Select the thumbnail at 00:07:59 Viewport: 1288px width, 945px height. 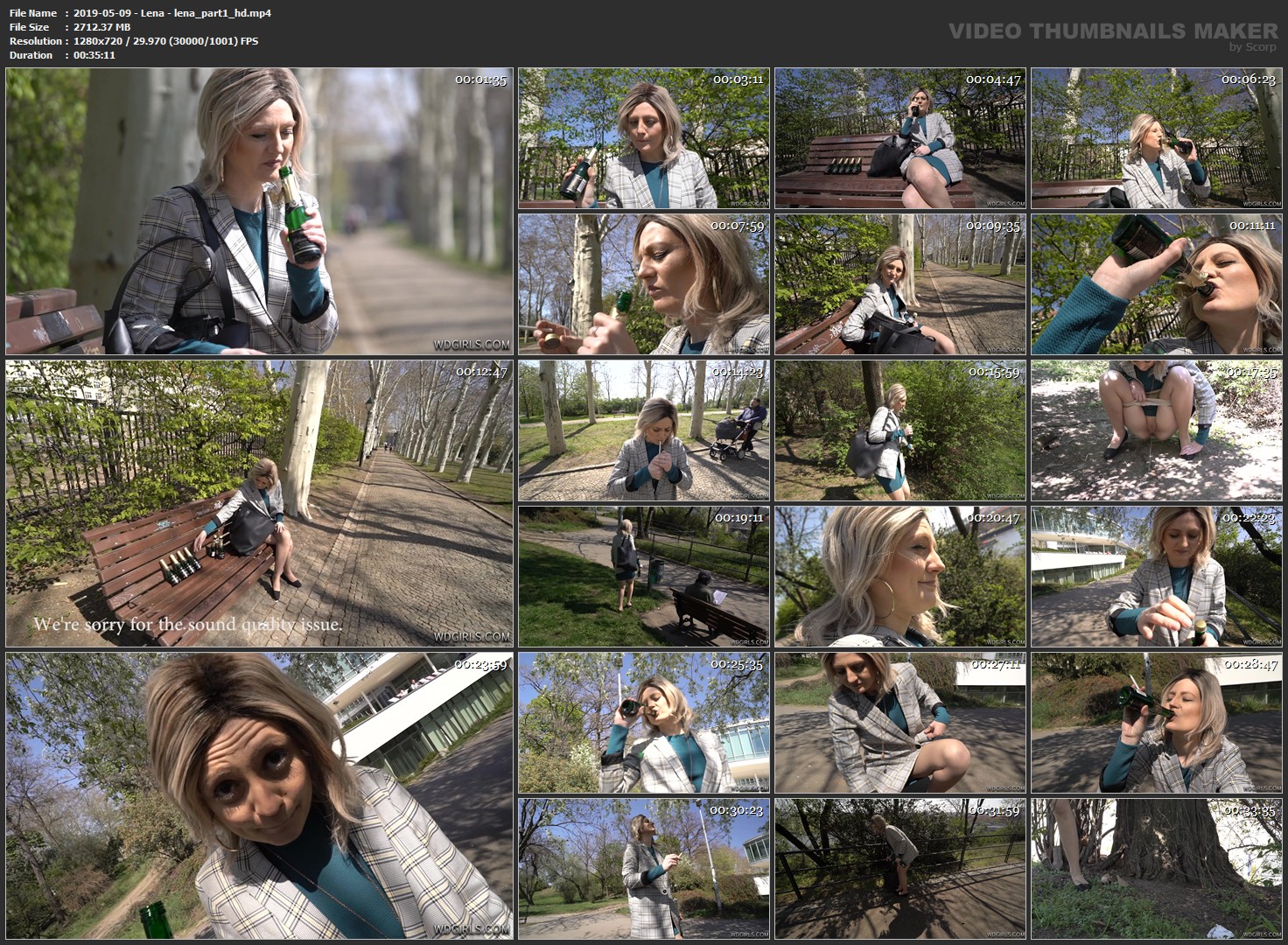pos(643,284)
